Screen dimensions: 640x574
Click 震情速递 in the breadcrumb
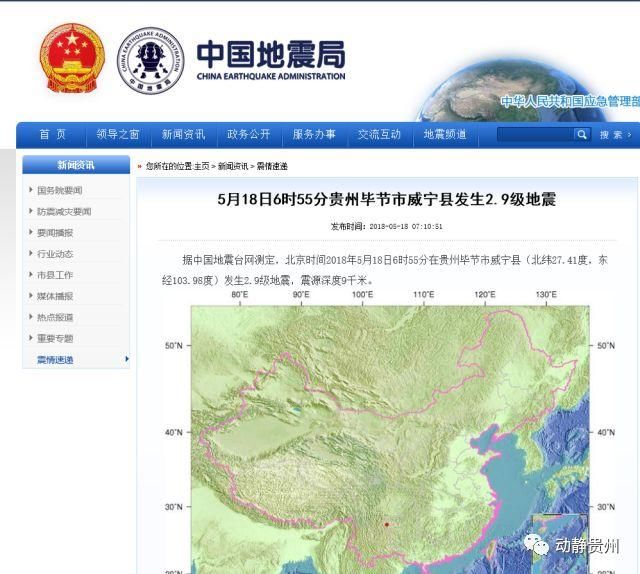(x=272, y=166)
